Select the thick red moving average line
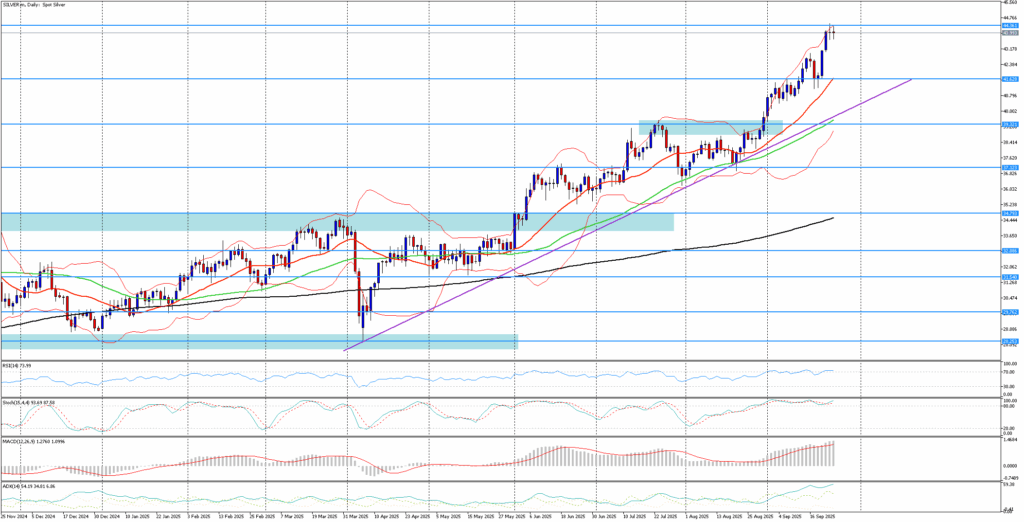The width and height of the screenshot is (1024, 522). pyautogui.click(x=800, y=110)
